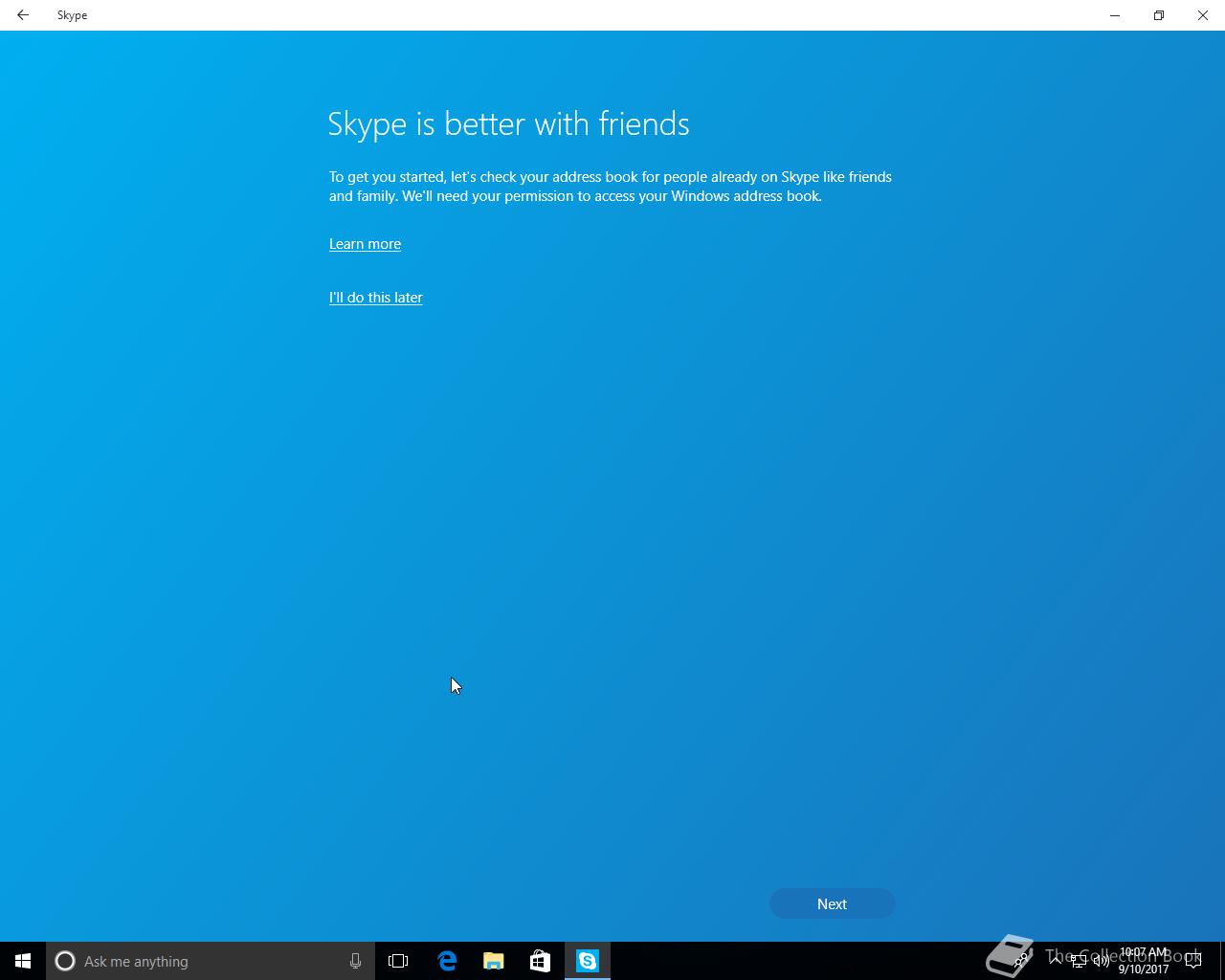Open File Explorer from the taskbar
The image size is (1225, 980).
pos(494,961)
